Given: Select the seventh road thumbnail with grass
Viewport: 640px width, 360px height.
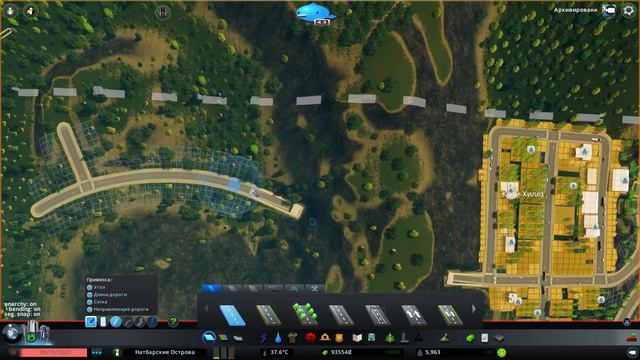Looking at the screenshot, I should coord(450,315).
